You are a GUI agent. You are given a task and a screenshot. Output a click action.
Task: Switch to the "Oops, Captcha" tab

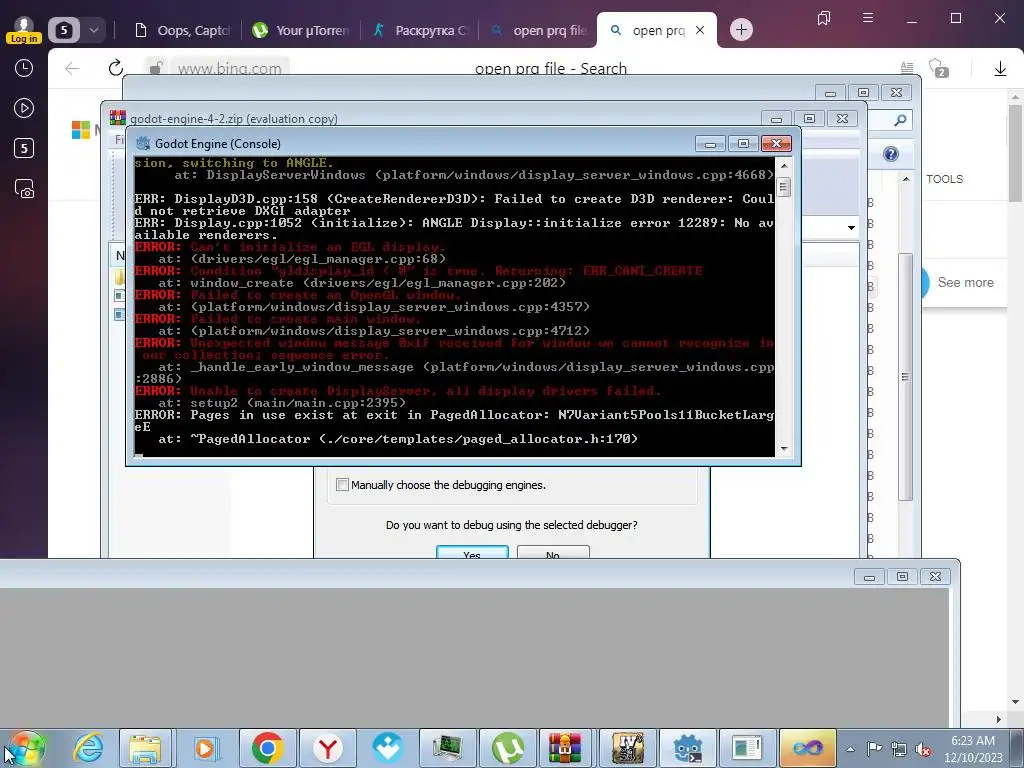coord(182,30)
